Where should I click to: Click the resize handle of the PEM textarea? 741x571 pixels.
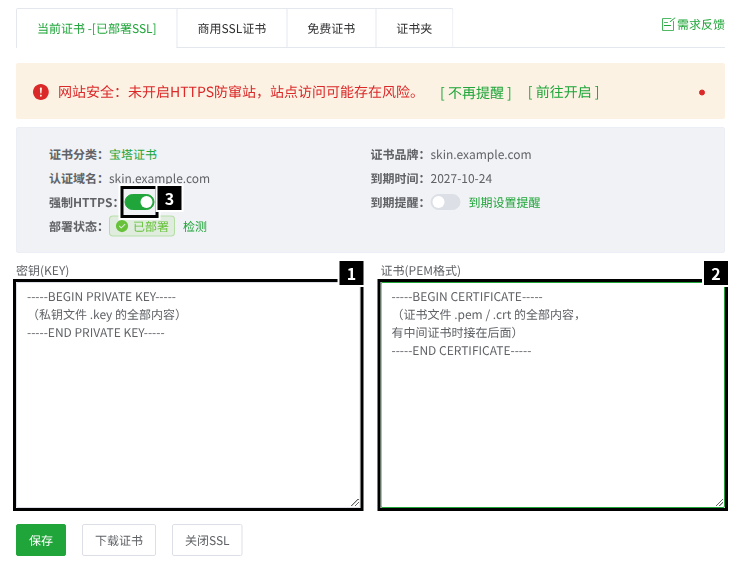(x=720, y=503)
